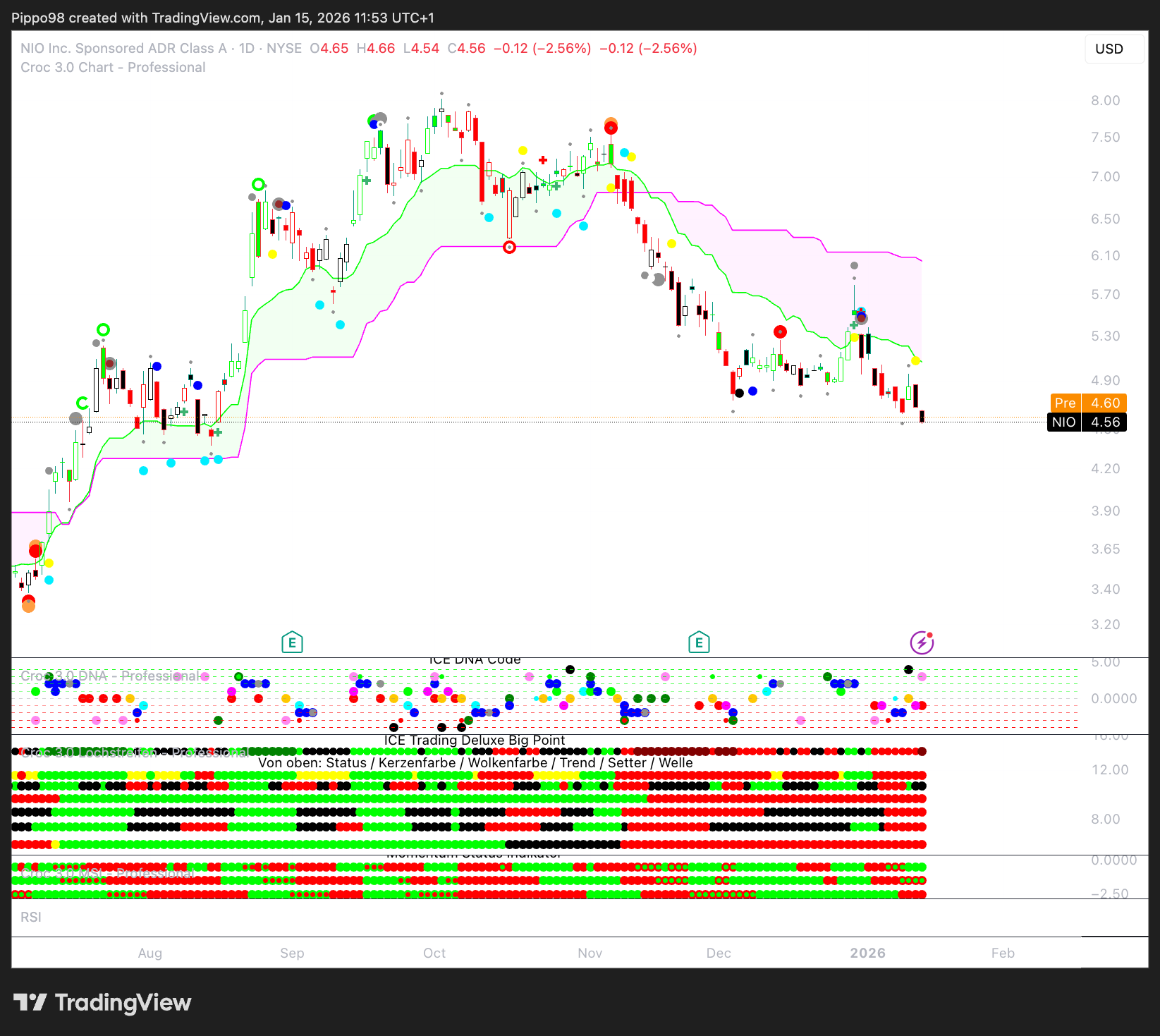1160x1036 pixels.
Task: Click the 2026 label on time axis
Action: tap(867, 953)
